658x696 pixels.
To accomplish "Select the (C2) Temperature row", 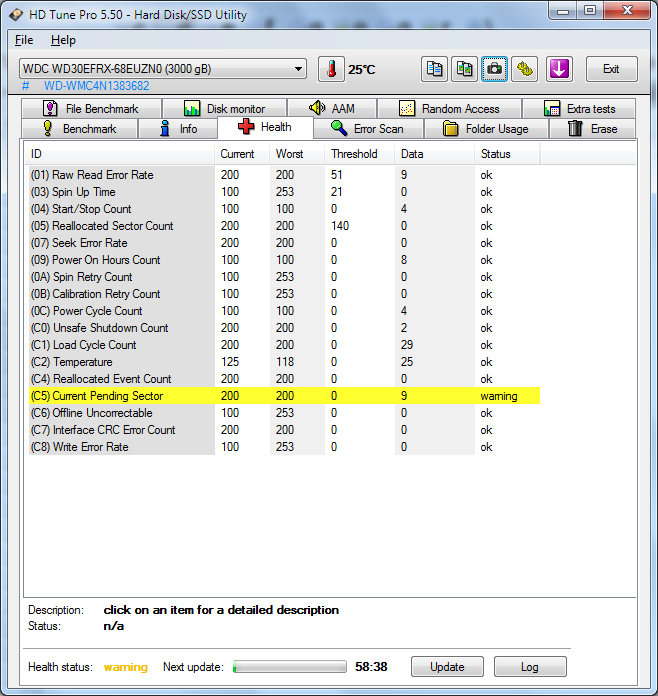I will 285,362.
